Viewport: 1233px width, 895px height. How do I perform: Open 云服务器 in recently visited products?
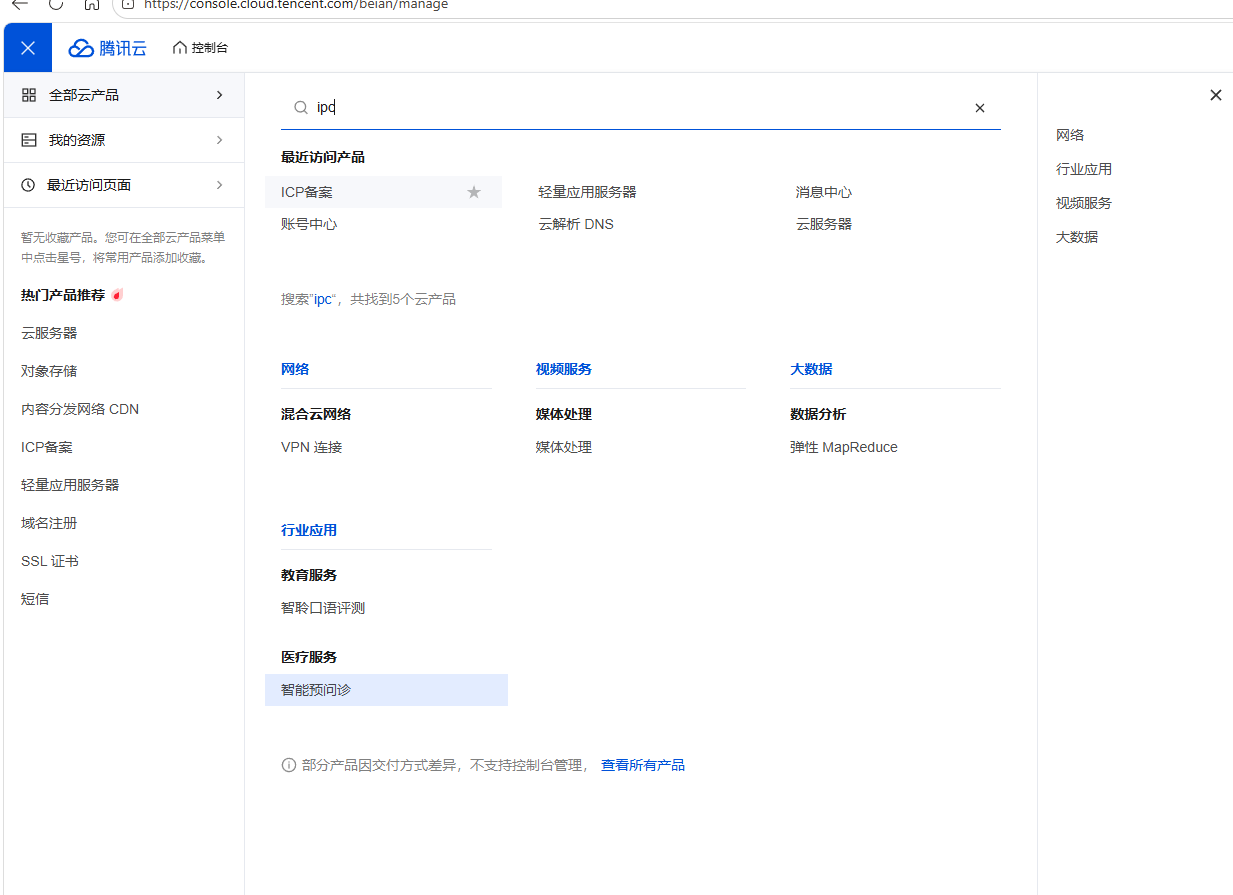(x=824, y=224)
